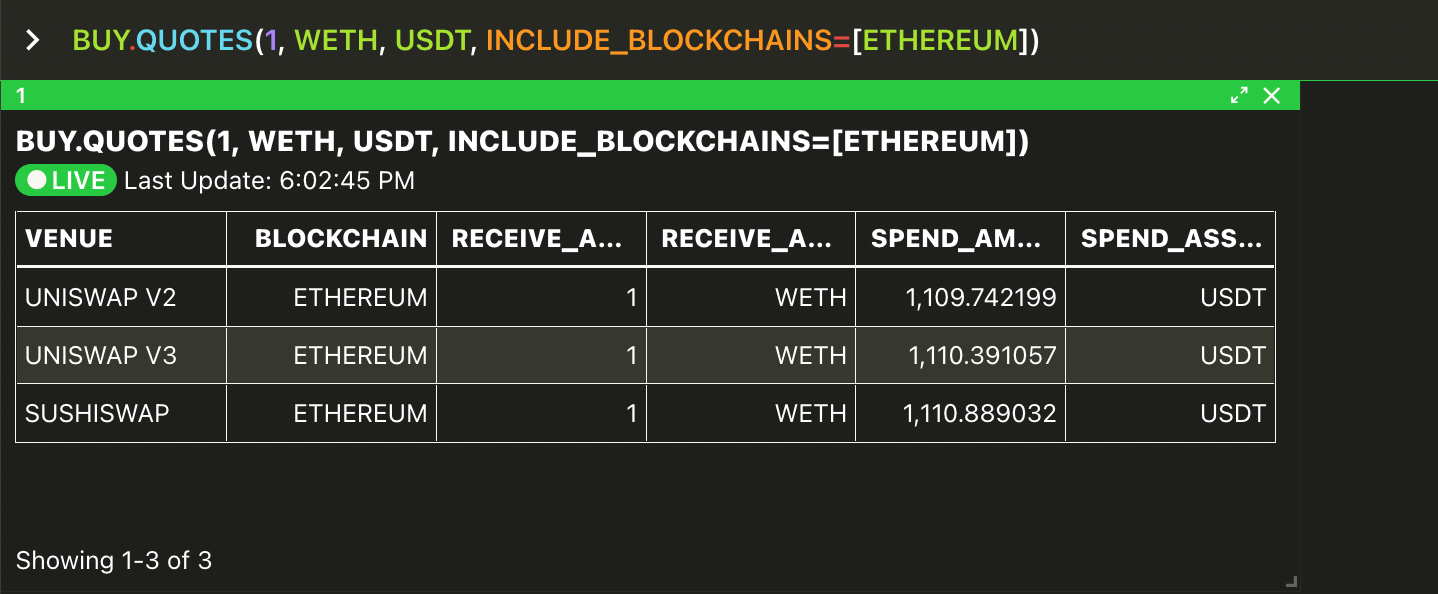Sort by the VENUE column header
The width and height of the screenshot is (1438, 594).
pos(121,239)
